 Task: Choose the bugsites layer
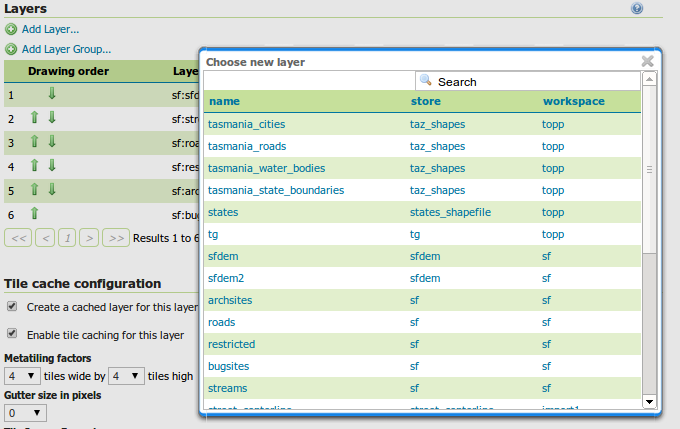pyautogui.click(x=229, y=367)
